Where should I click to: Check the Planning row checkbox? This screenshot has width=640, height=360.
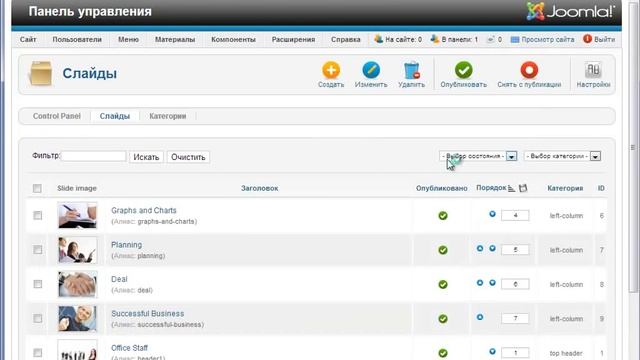pyautogui.click(x=38, y=250)
